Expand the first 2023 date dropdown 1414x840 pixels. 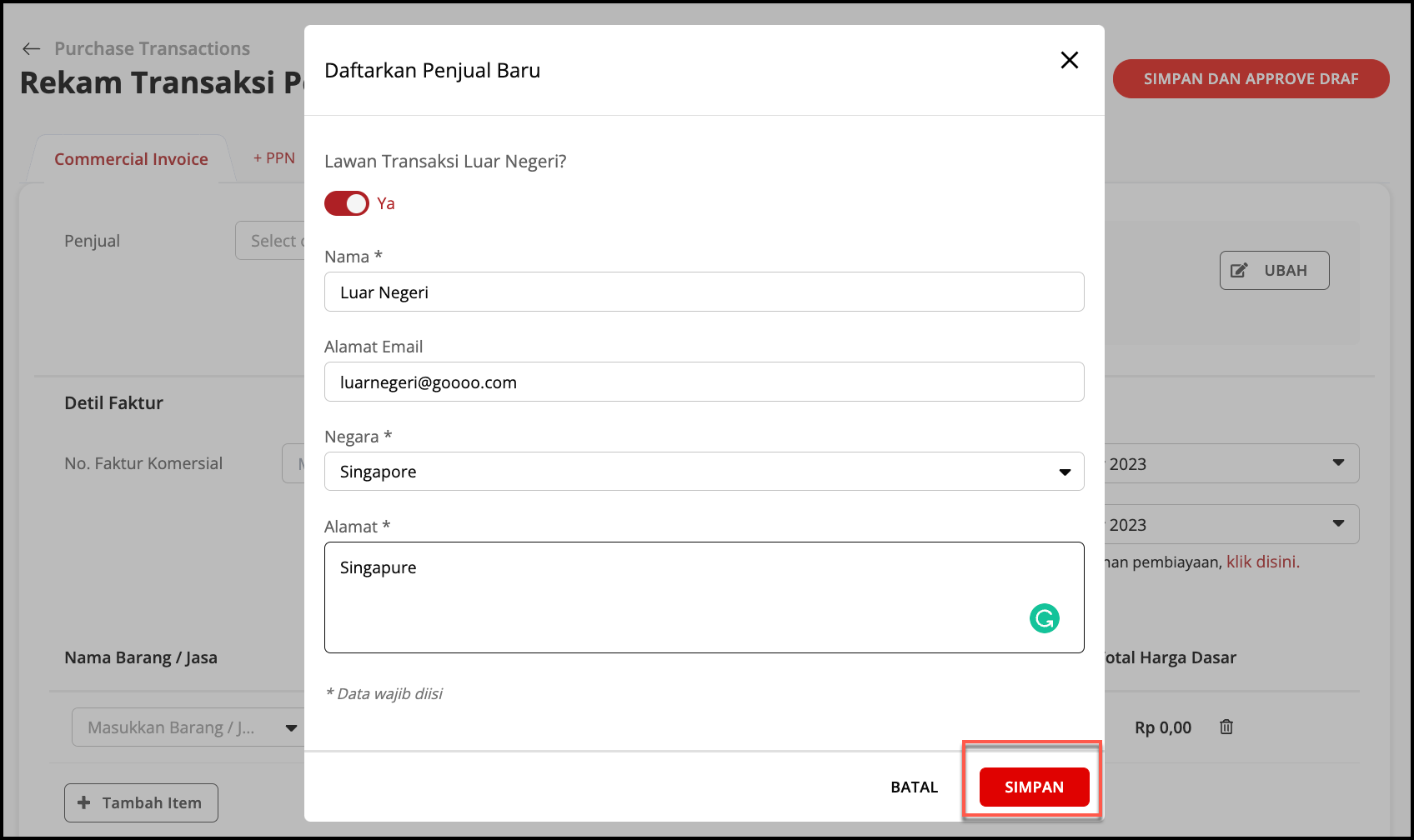1232,463
